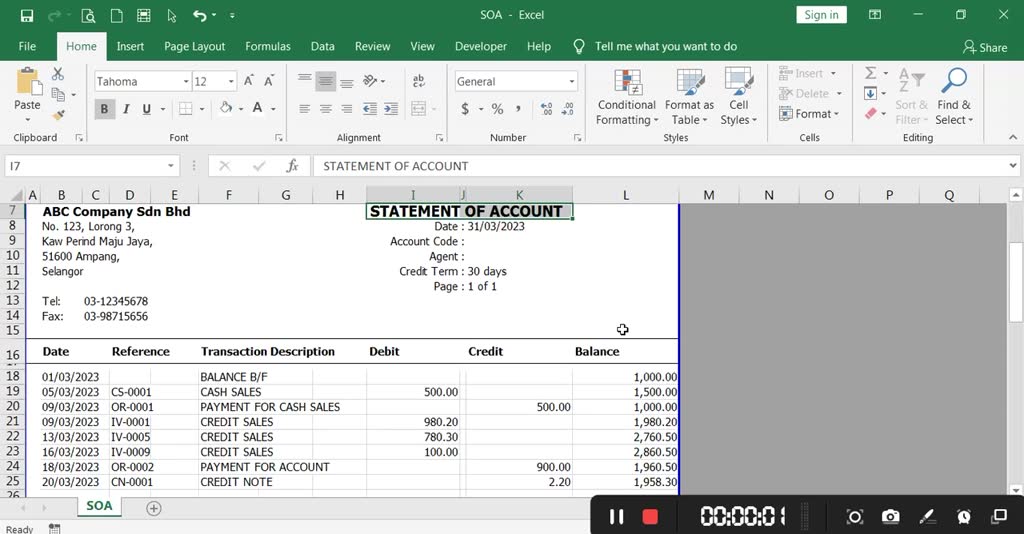Click the Sign in button
This screenshot has height=534, width=1024.
click(821, 15)
